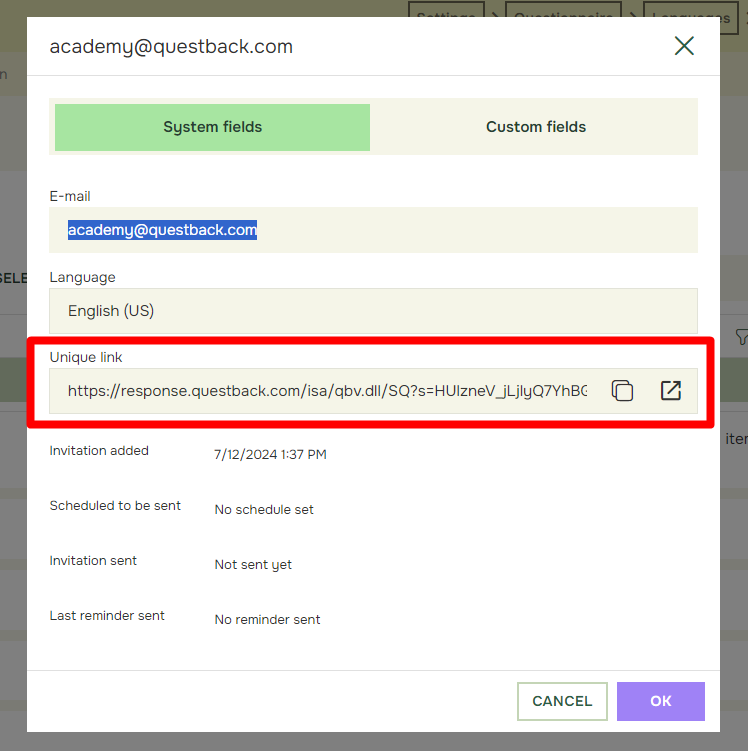Click the 'Language' field label
The width and height of the screenshot is (748, 751).
click(x=82, y=277)
